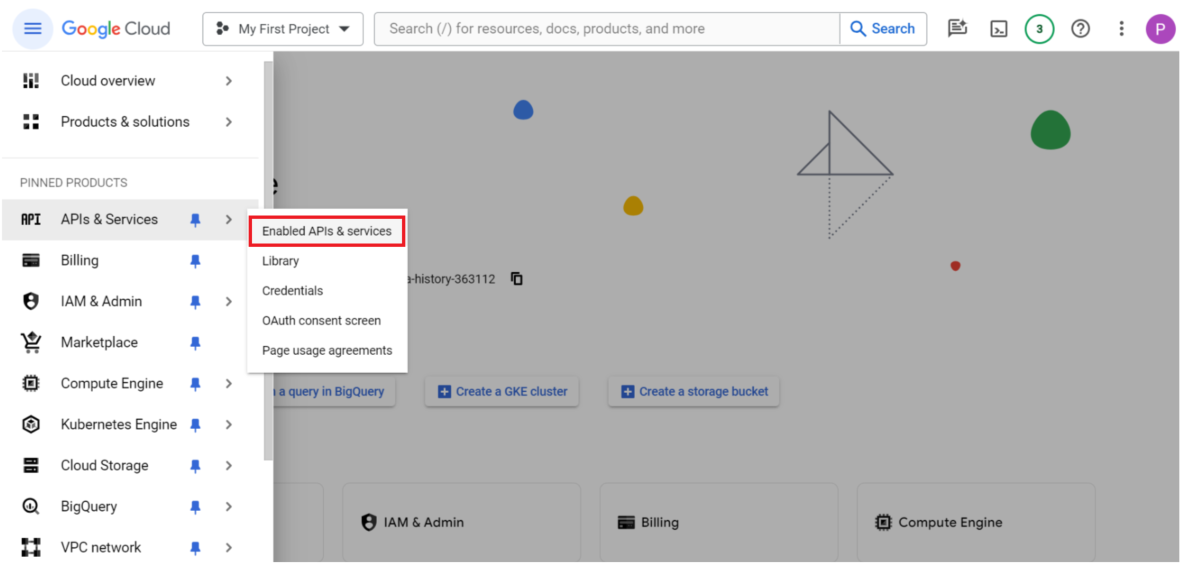Open Google Cloud home logo
This screenshot has height=573, width=1188.
(x=116, y=29)
